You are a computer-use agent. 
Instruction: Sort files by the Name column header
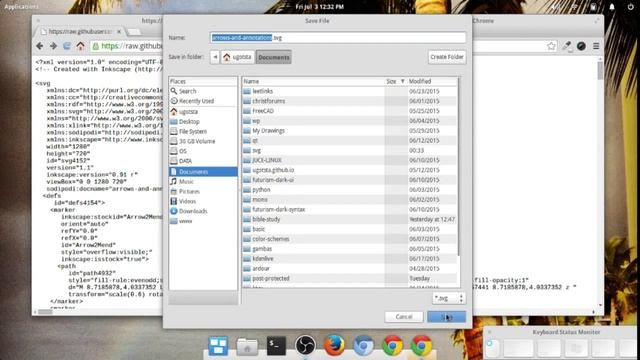click(x=313, y=81)
